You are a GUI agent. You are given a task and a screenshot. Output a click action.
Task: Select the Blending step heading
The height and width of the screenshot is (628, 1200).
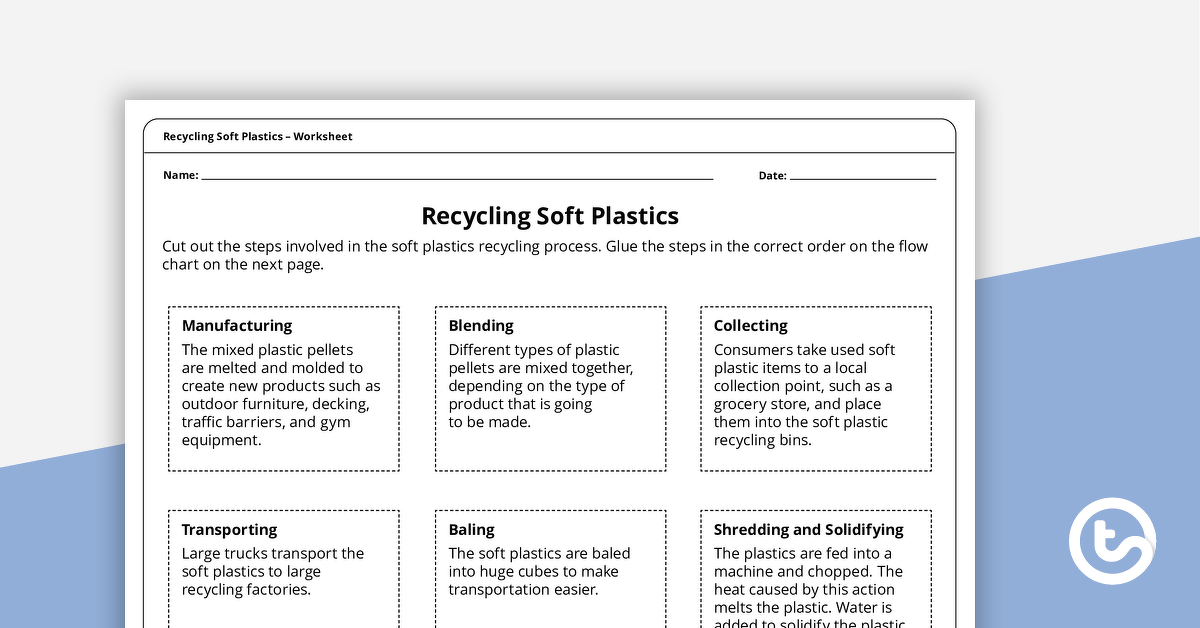click(x=481, y=326)
